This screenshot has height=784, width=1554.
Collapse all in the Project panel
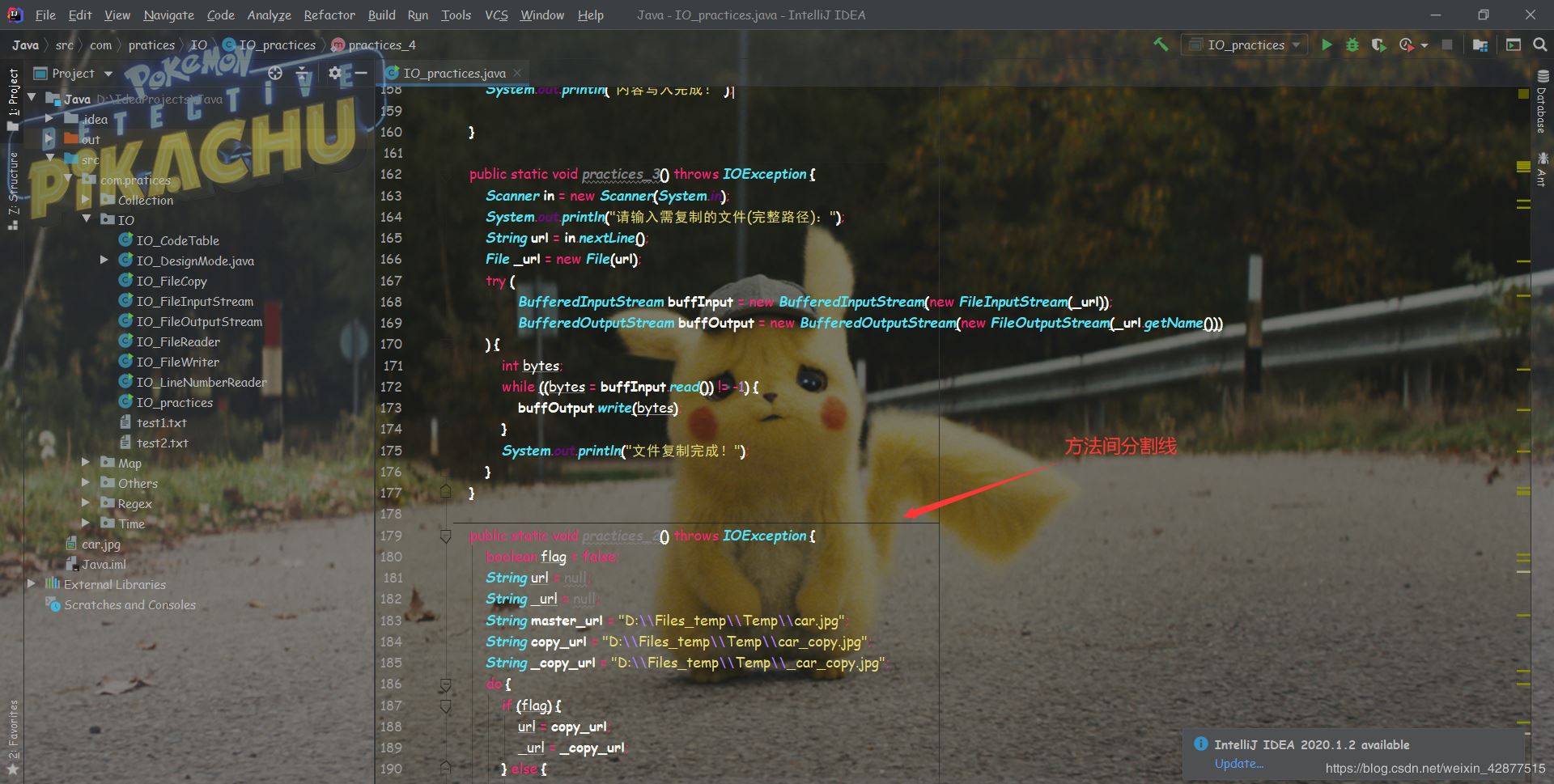[x=303, y=74]
